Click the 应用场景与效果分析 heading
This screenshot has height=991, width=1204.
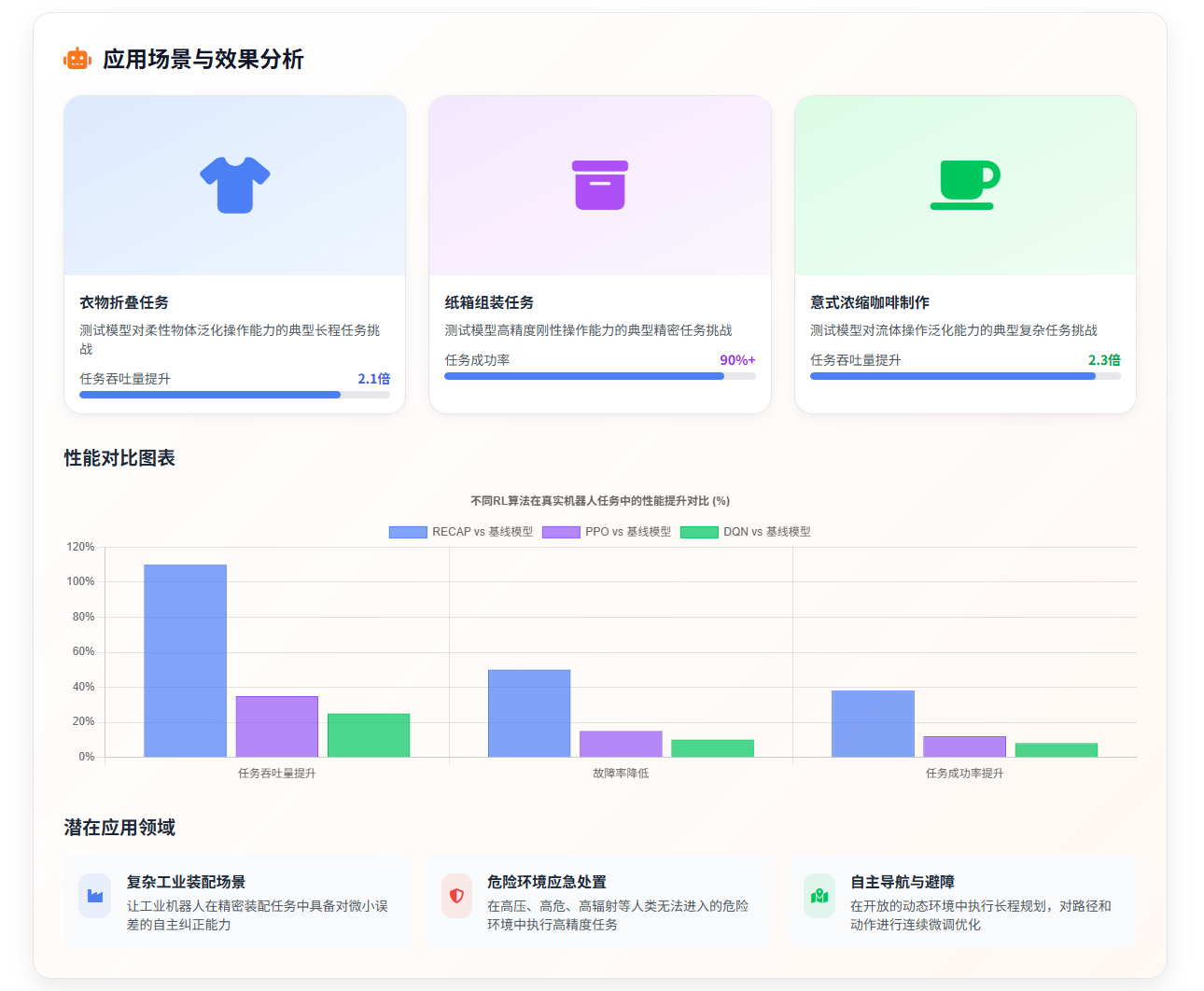[203, 59]
